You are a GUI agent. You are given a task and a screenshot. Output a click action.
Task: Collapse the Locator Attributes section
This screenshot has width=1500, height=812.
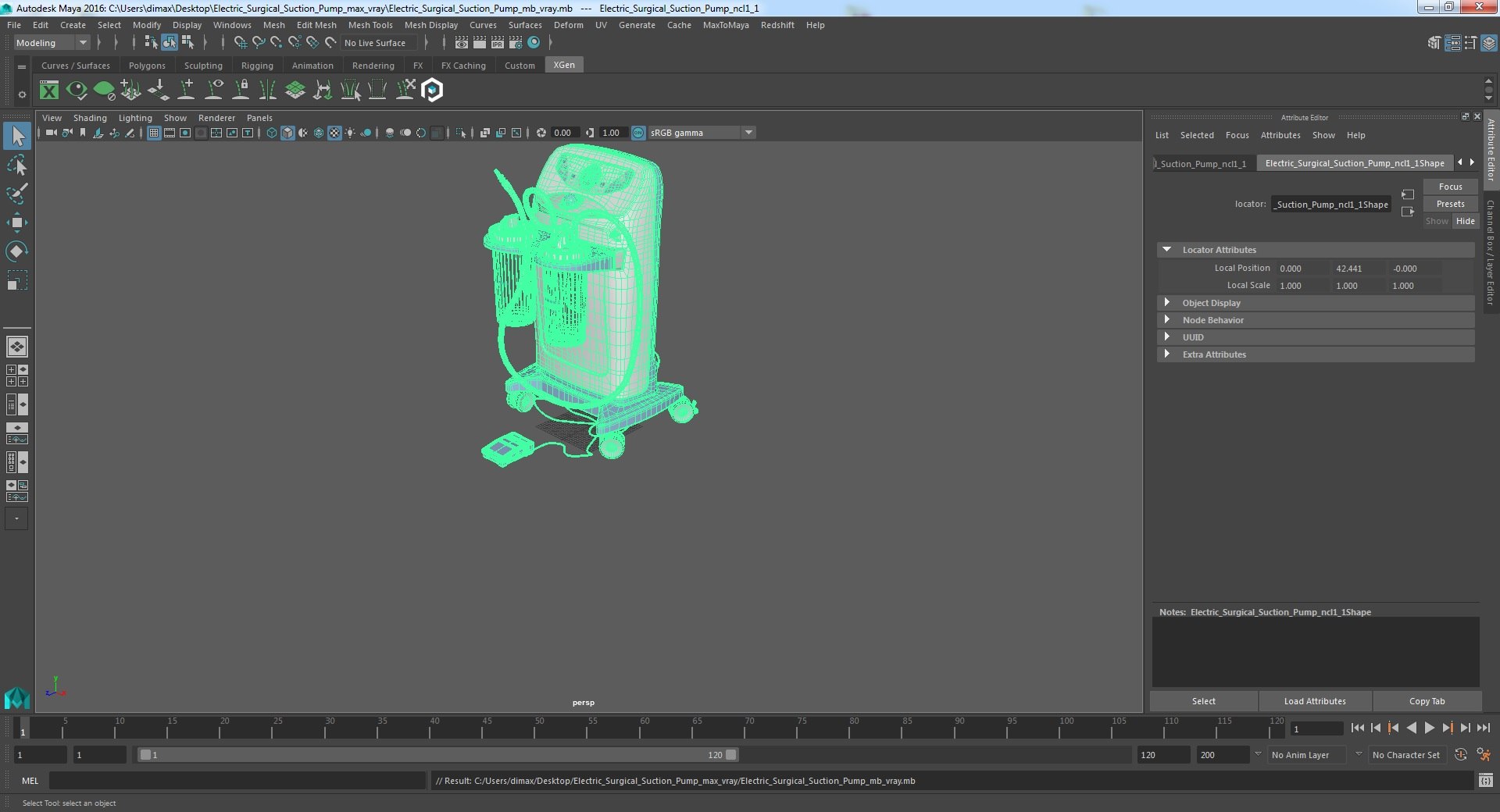(1167, 250)
